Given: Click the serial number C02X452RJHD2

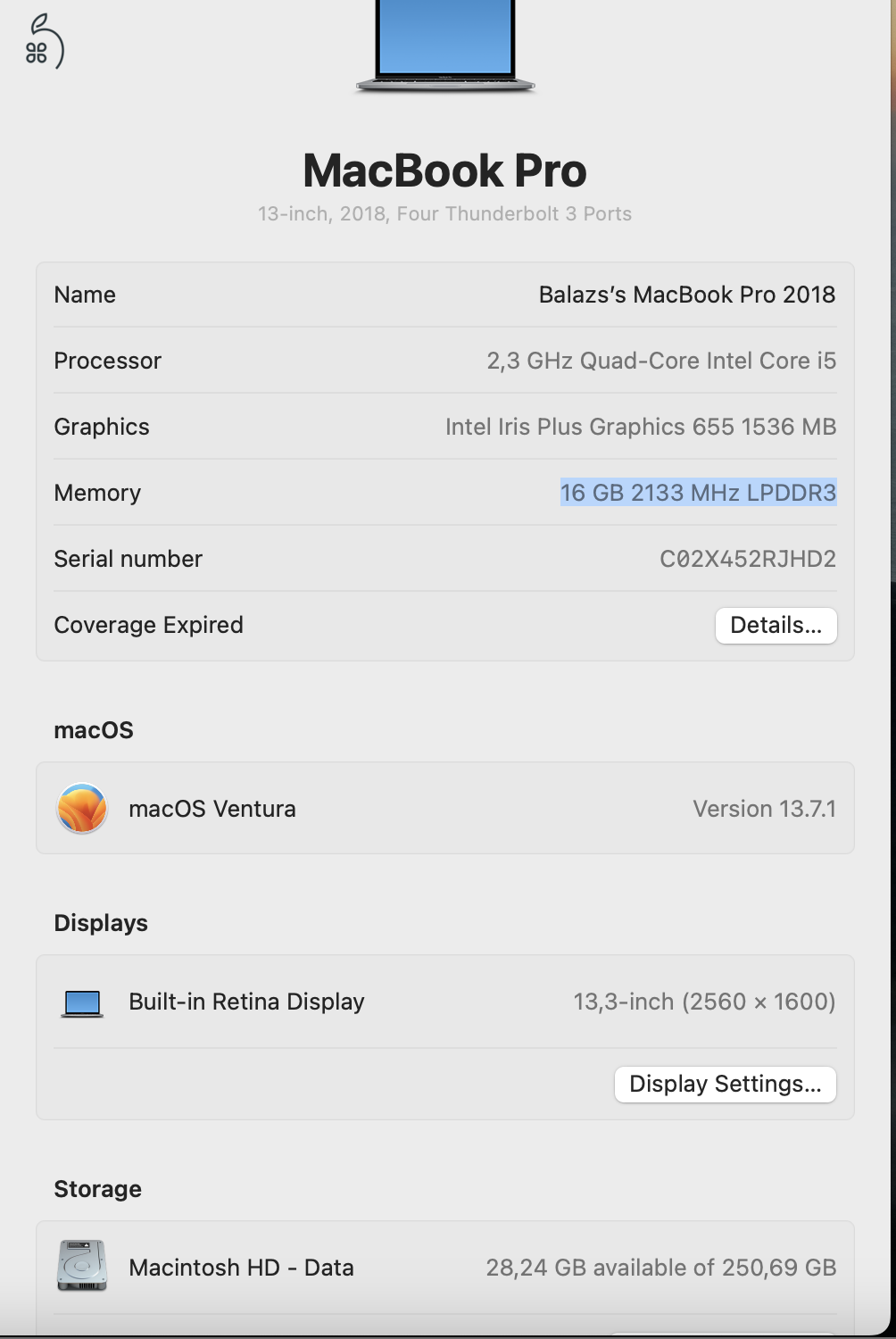Looking at the screenshot, I should pos(748,559).
